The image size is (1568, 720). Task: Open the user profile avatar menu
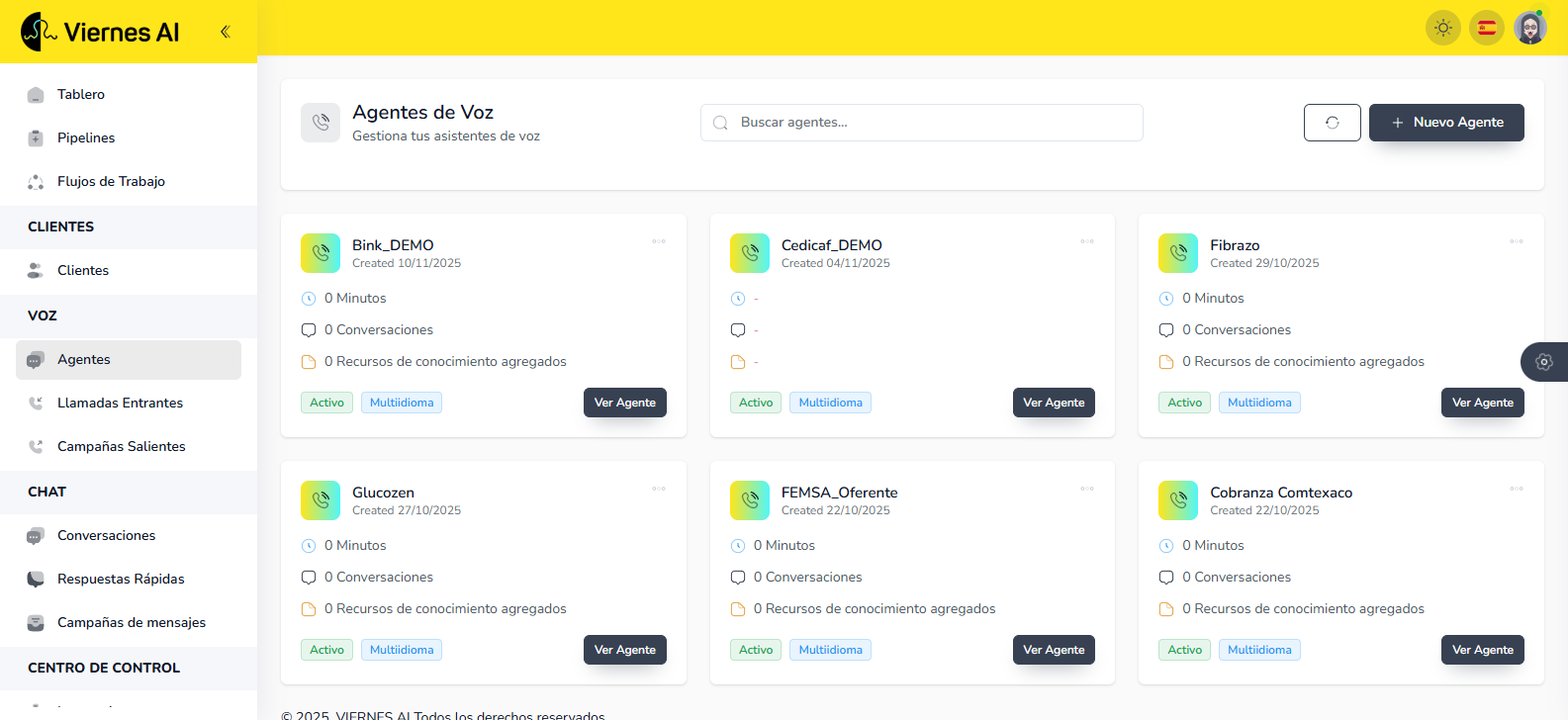click(1529, 28)
